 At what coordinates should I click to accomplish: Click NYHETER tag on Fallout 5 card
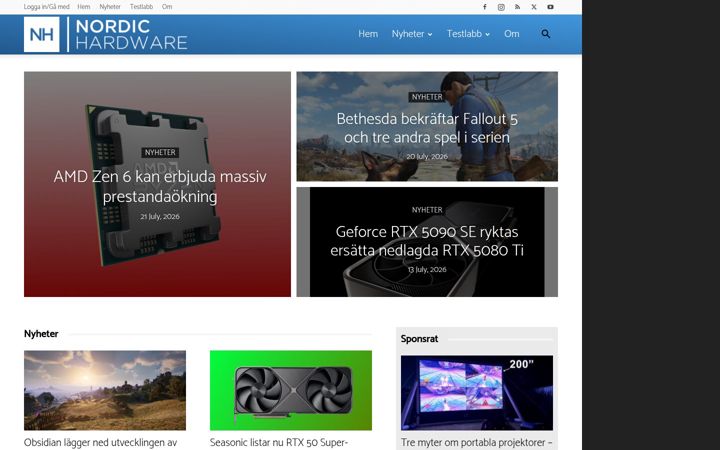coord(427,97)
